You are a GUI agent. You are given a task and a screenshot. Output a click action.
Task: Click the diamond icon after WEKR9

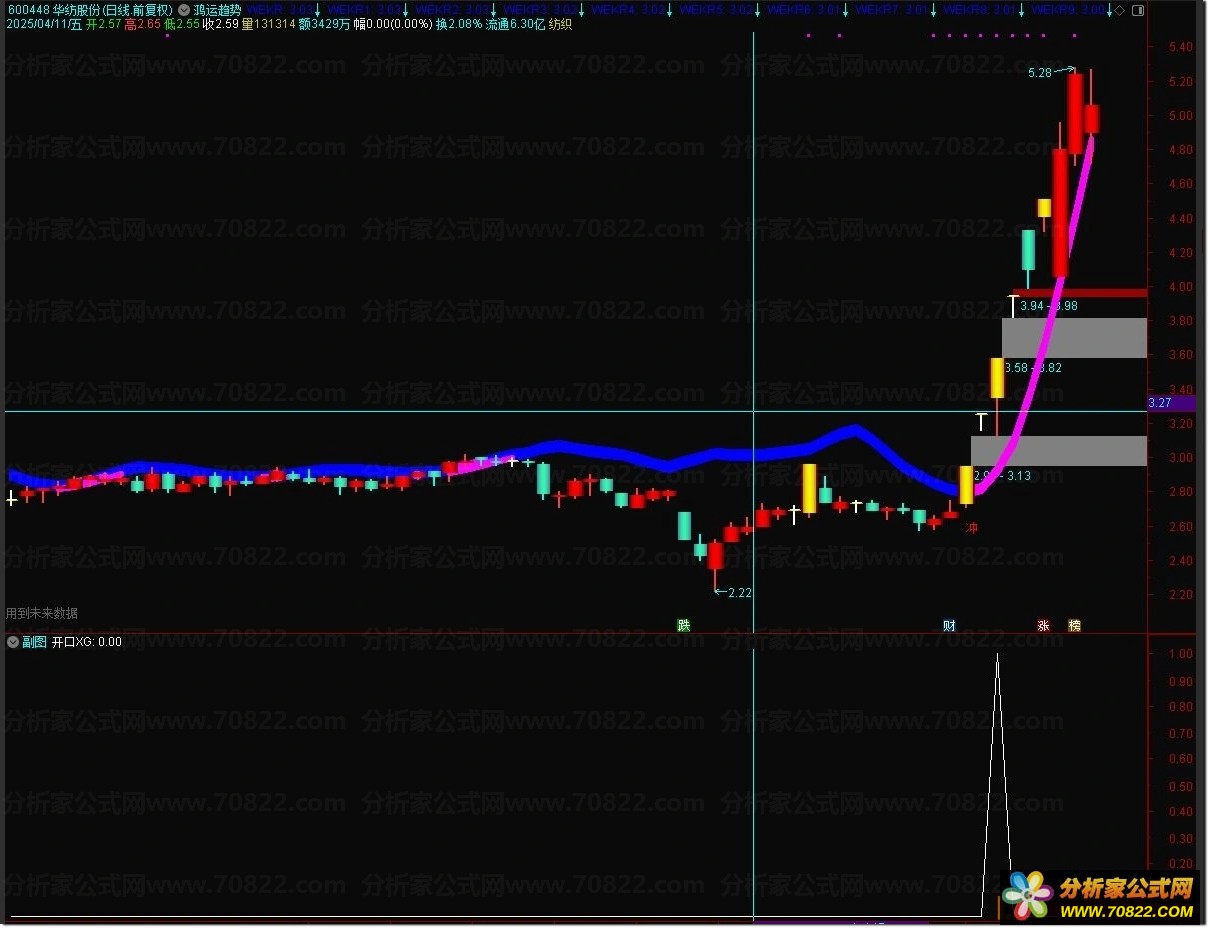pyautogui.click(x=1119, y=10)
